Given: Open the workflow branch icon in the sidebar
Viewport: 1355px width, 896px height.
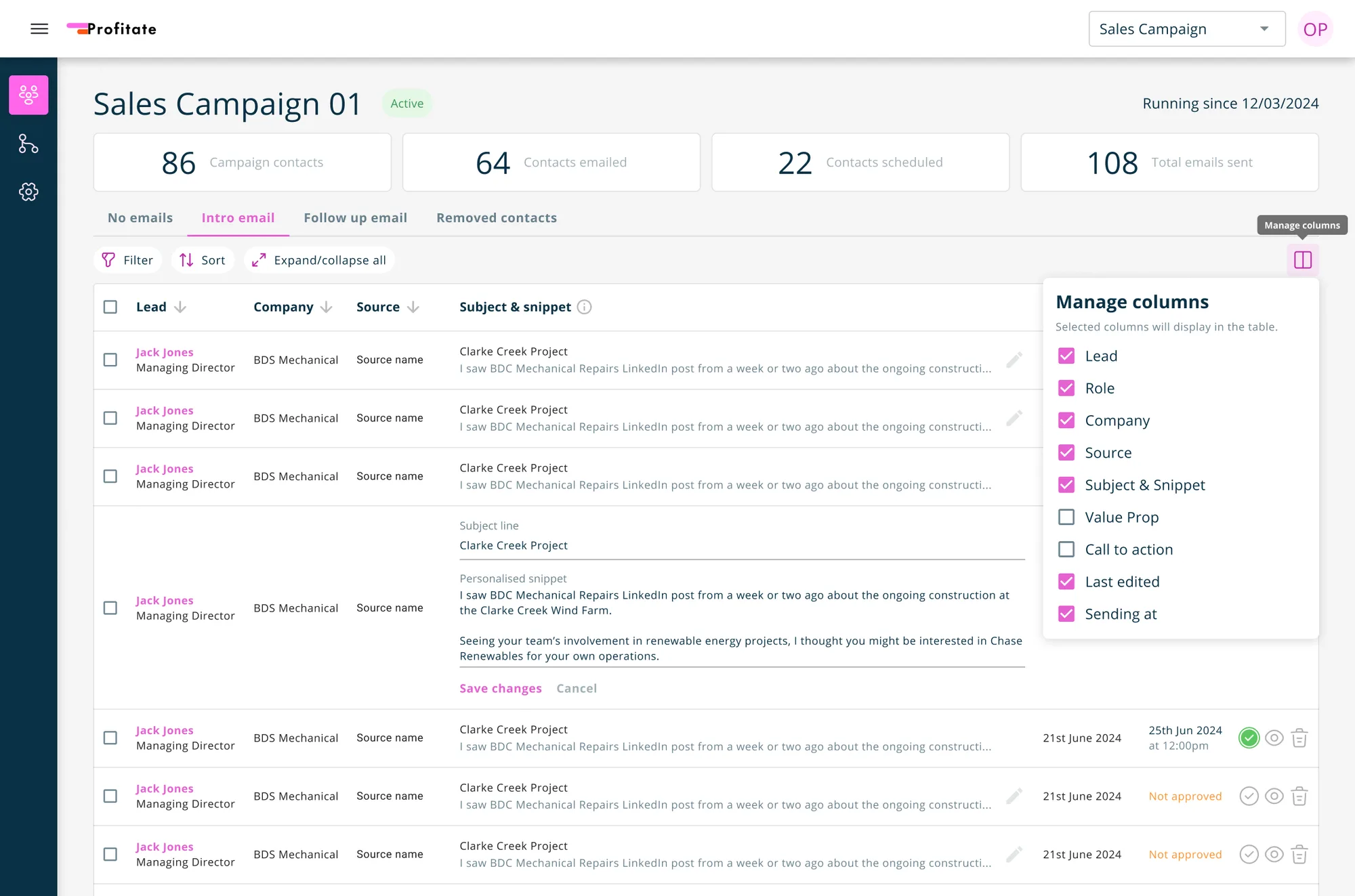Looking at the screenshot, I should [28, 144].
